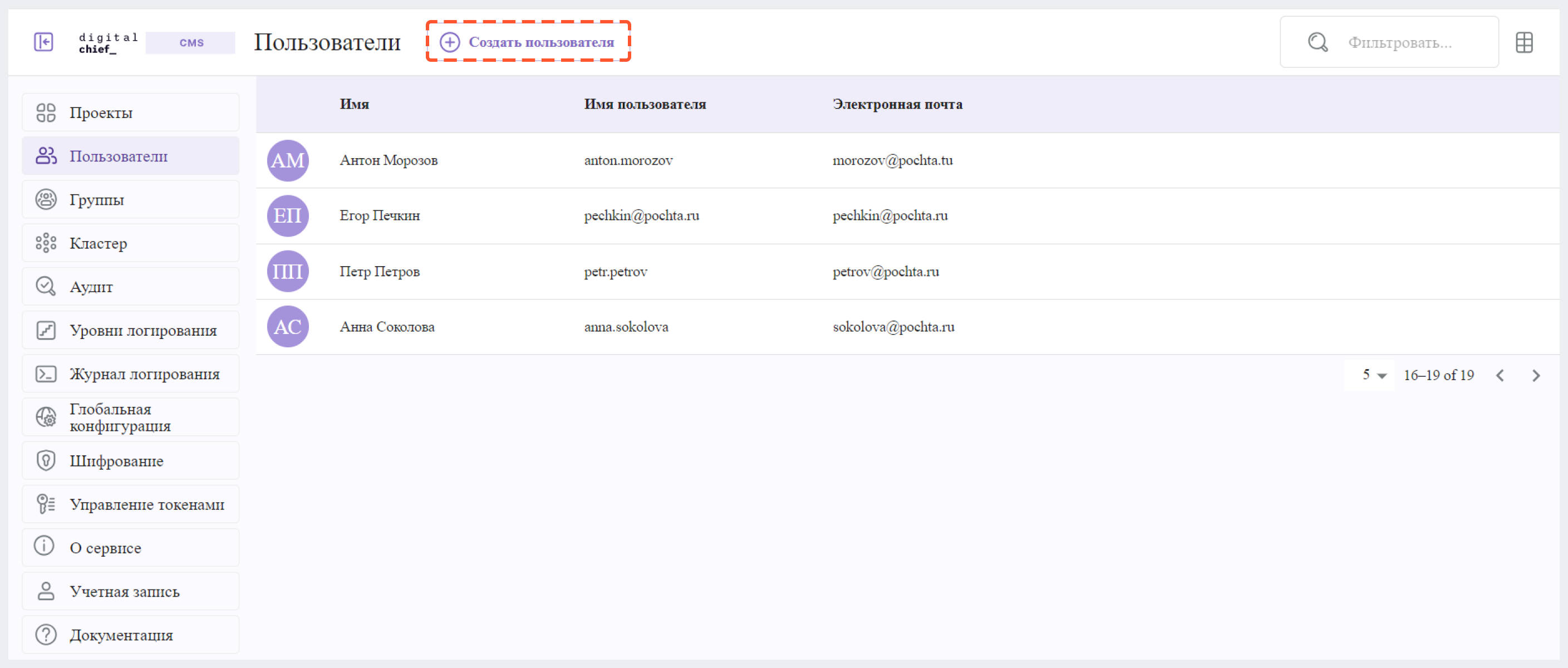Open Глобальная конфигурация section
This screenshot has width=1568, height=668.
click(130, 417)
